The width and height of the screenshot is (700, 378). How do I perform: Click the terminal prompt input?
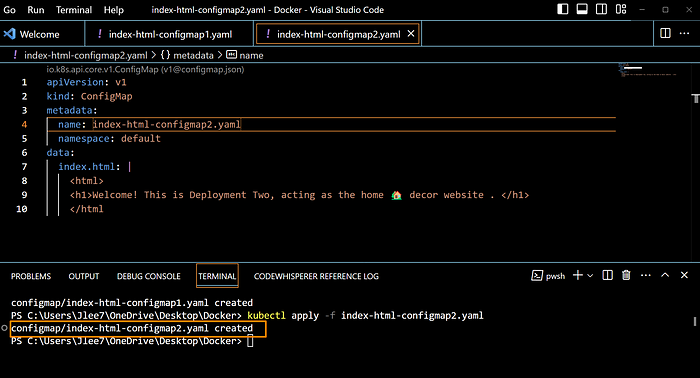click(250, 341)
